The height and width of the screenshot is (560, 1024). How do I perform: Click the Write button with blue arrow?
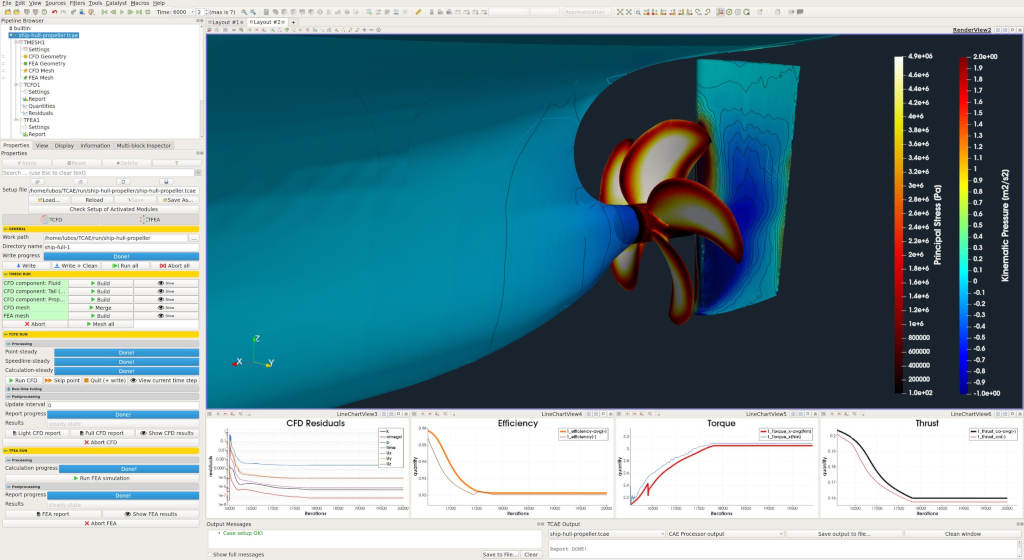click(26, 266)
